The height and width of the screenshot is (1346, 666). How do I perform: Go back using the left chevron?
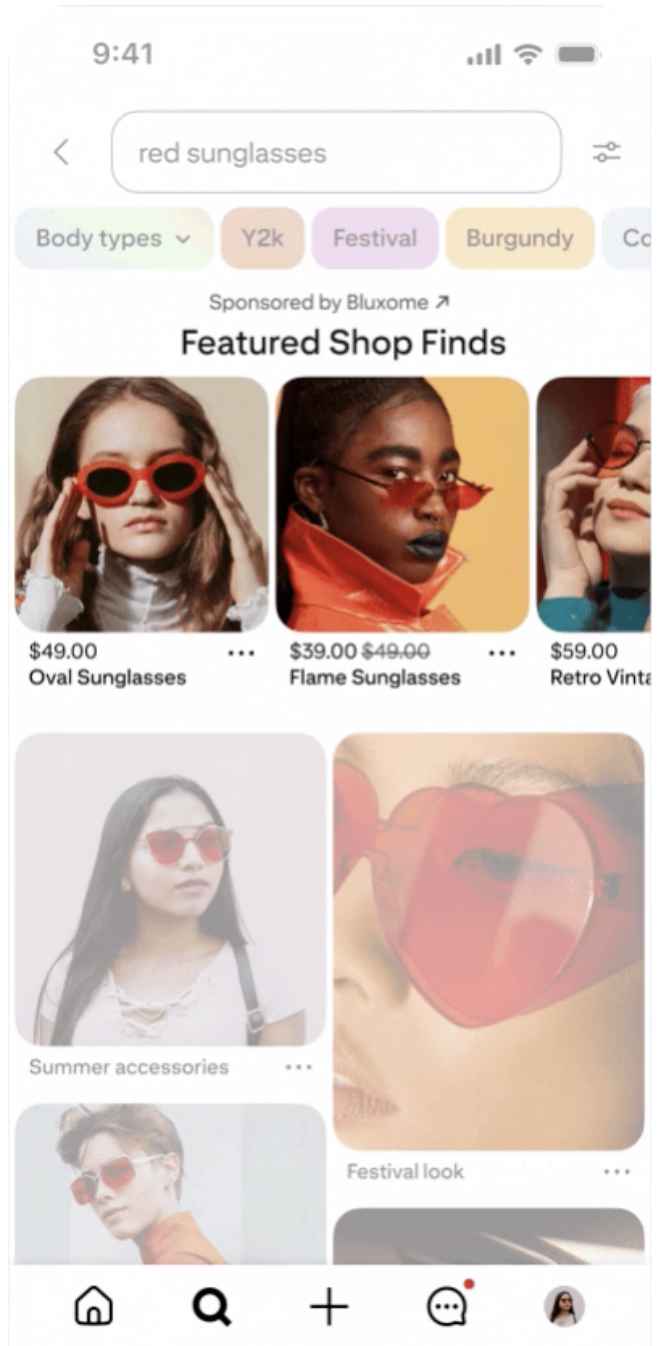point(61,152)
